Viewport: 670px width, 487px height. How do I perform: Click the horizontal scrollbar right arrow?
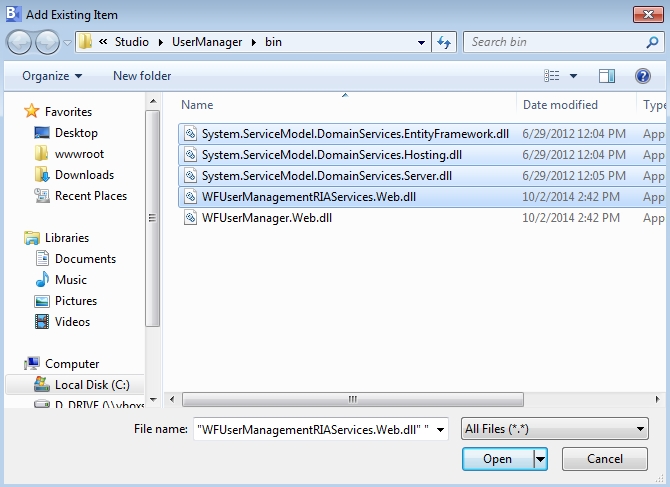pos(657,399)
